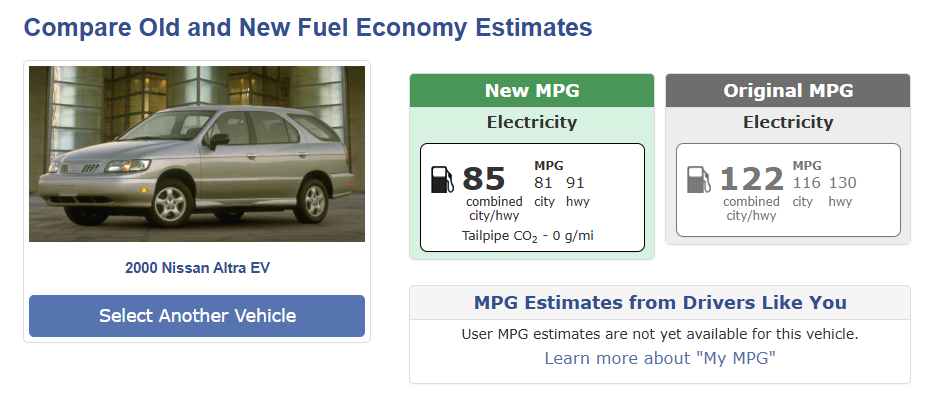This screenshot has width=926, height=394.
Task: Click the green New MPG header
Action: click(532, 90)
